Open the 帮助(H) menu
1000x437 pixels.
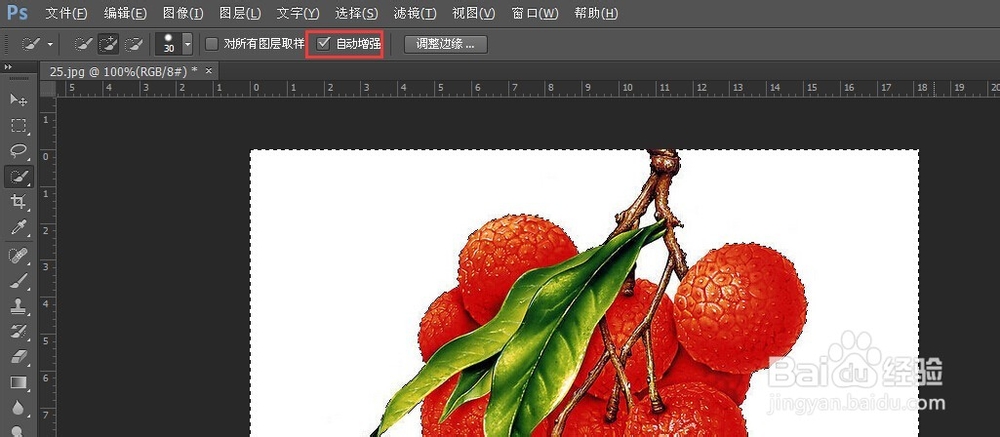(x=596, y=13)
